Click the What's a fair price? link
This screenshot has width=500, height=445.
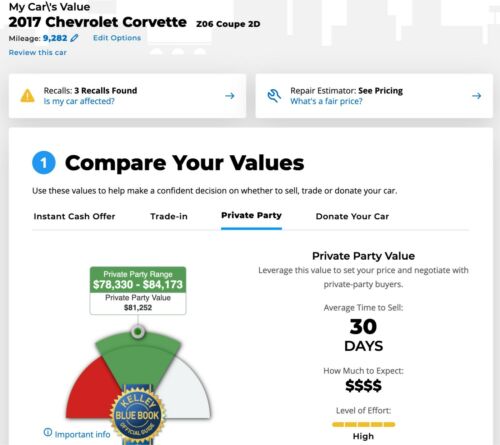coord(326,101)
